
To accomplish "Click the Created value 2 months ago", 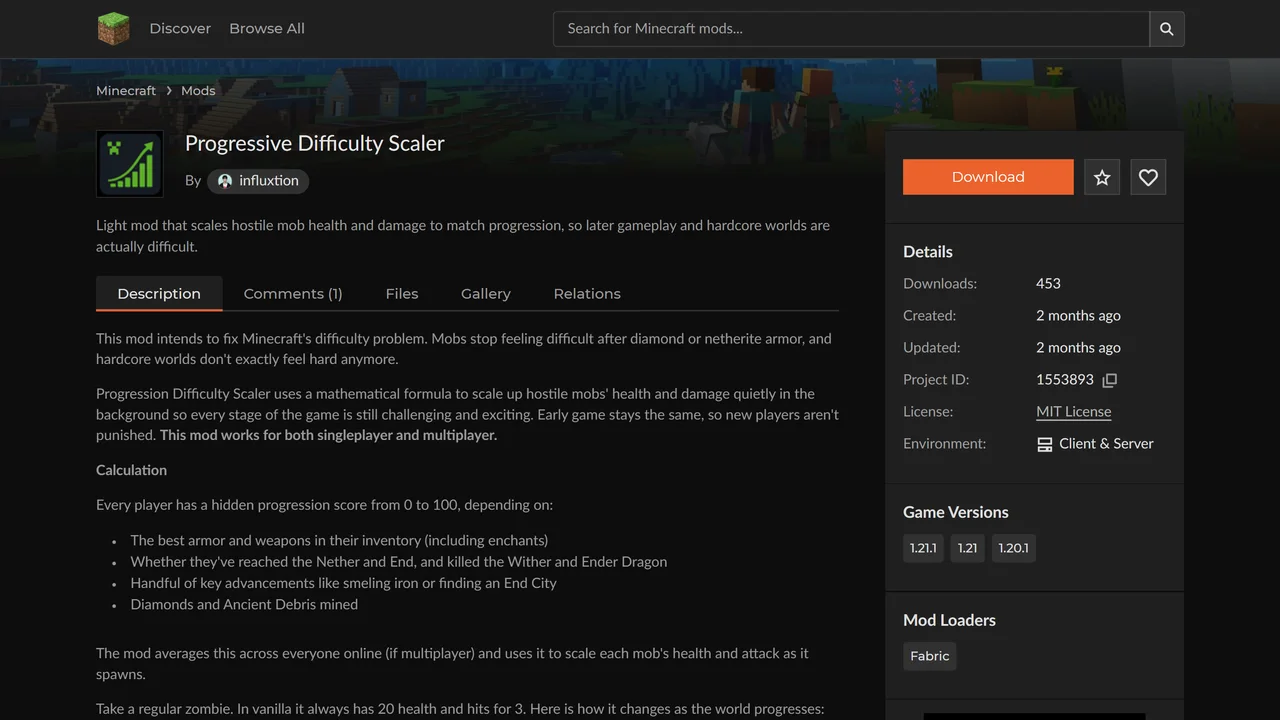I will click(1078, 316).
